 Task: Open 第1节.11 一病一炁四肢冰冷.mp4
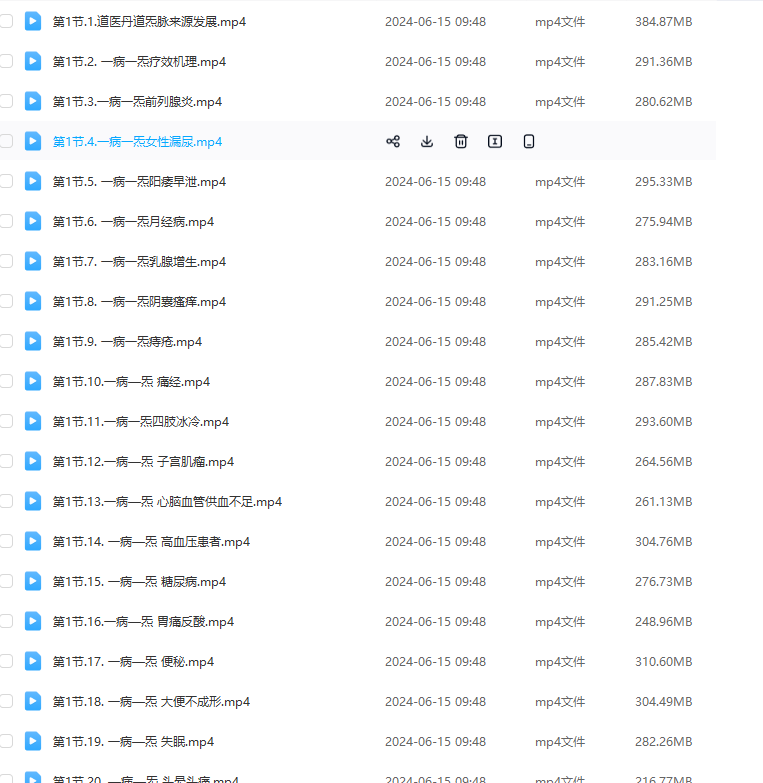(x=140, y=422)
